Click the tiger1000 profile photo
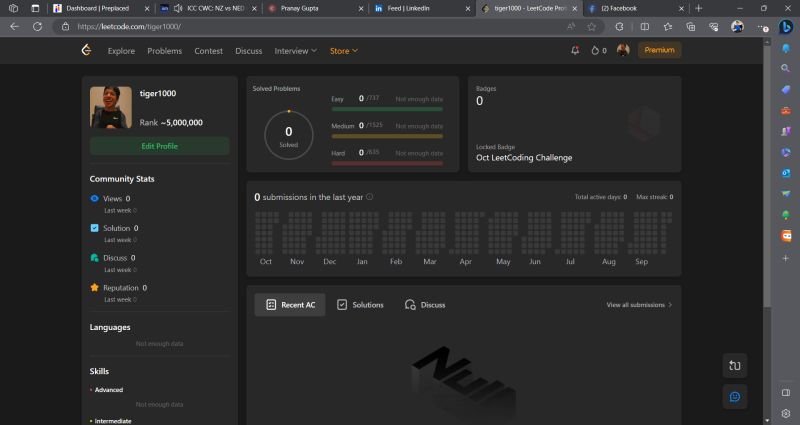 (111, 107)
